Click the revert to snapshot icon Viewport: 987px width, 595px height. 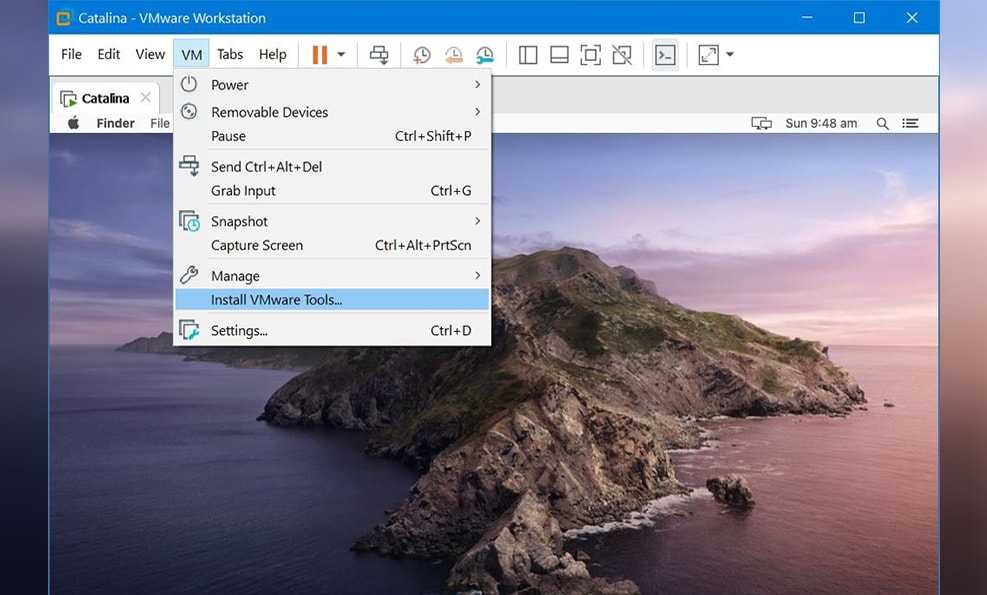point(453,55)
